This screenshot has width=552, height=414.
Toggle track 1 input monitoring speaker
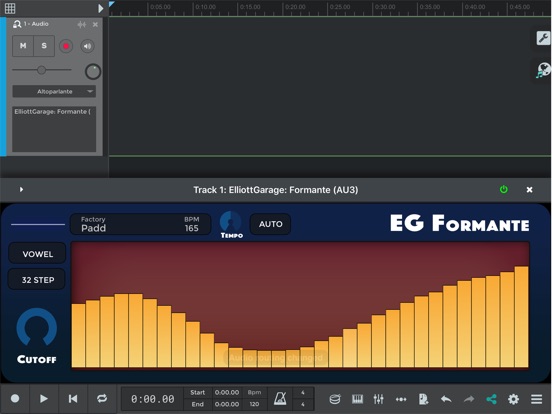[87, 46]
